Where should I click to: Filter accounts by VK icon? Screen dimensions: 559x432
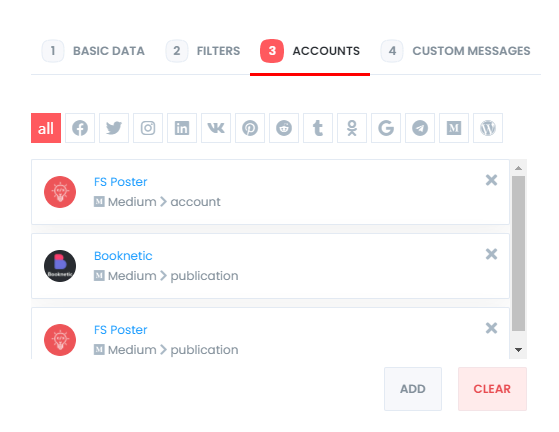(x=216, y=128)
